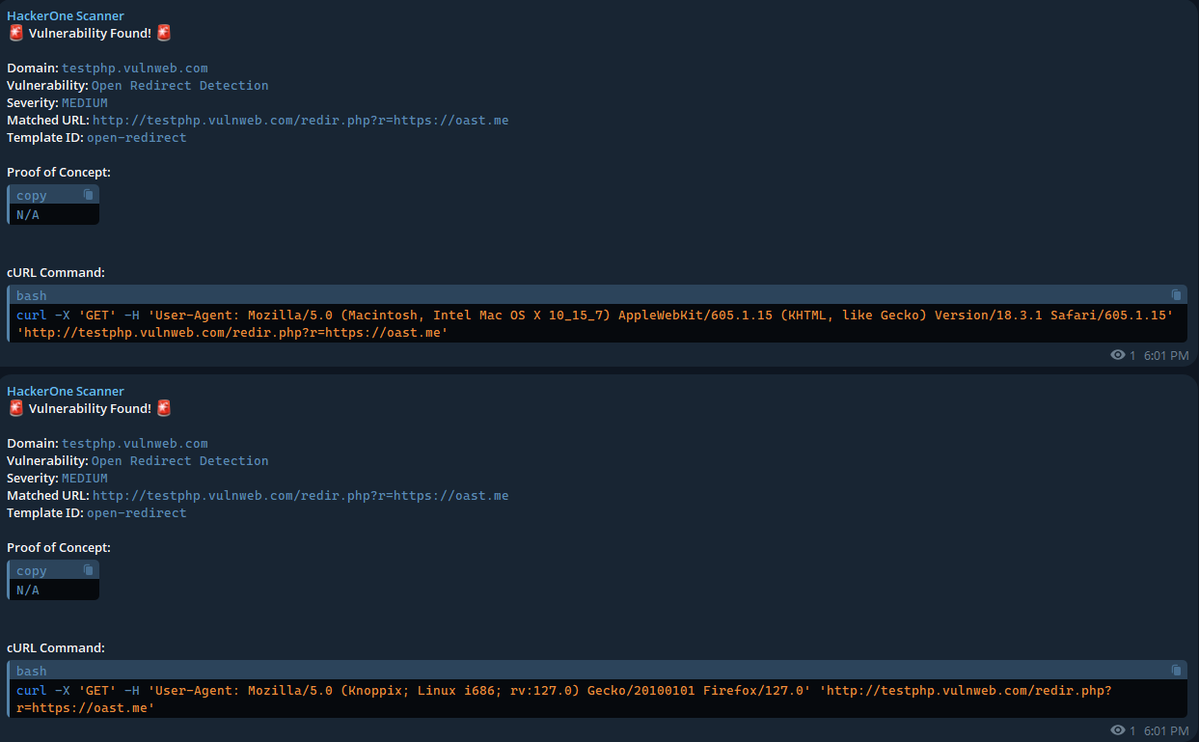Click the Knoppix Firefox curl command text

564,699
